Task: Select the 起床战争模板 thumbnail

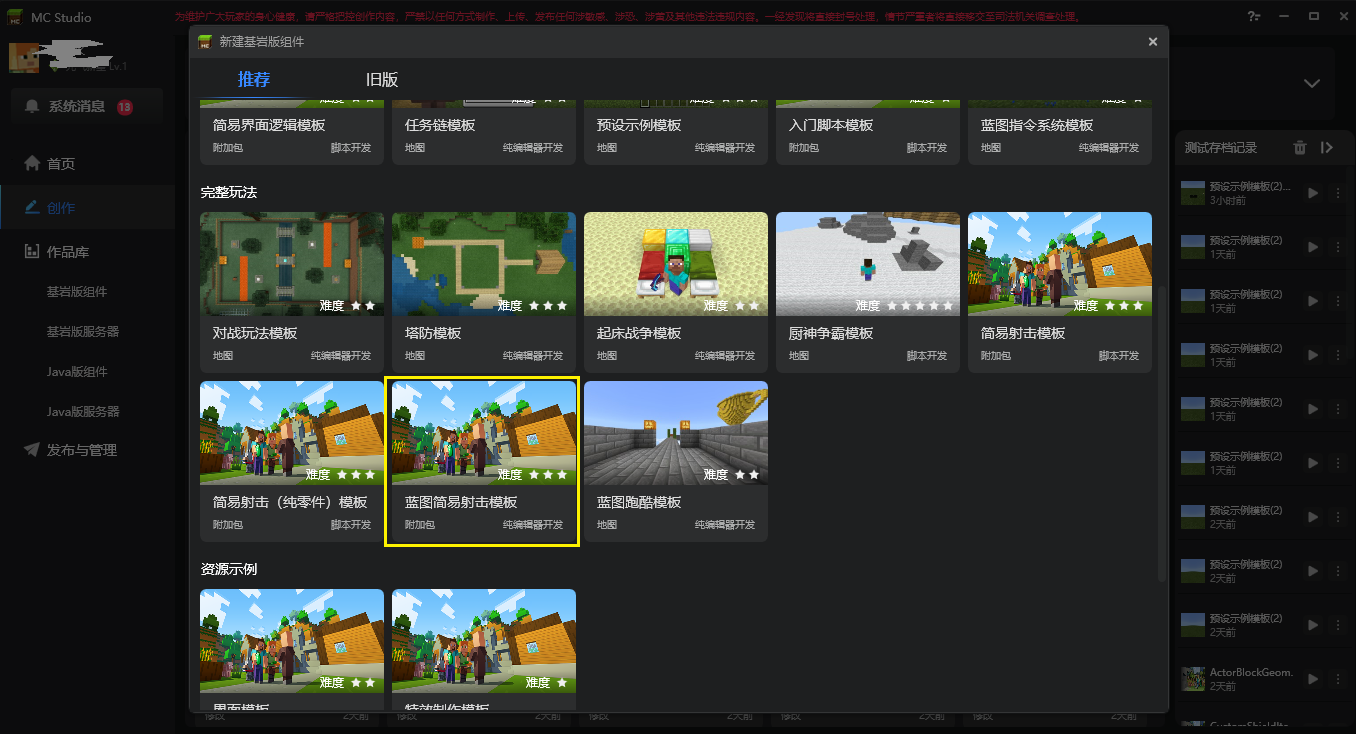Action: (x=676, y=264)
